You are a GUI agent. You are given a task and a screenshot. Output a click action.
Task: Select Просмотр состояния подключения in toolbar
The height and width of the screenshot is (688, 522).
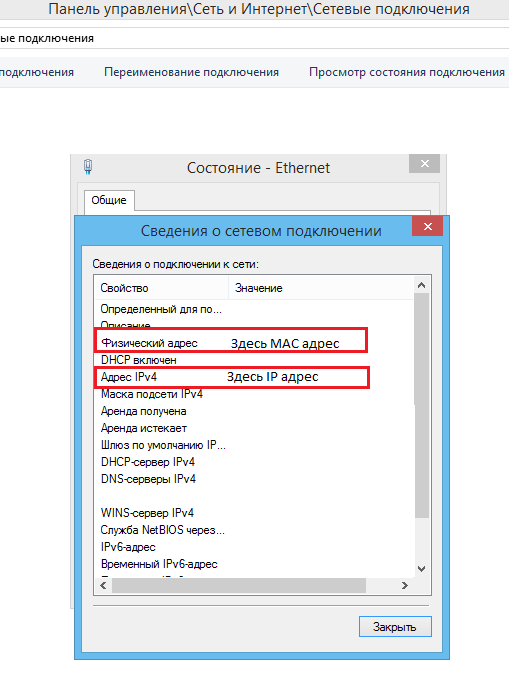point(407,72)
